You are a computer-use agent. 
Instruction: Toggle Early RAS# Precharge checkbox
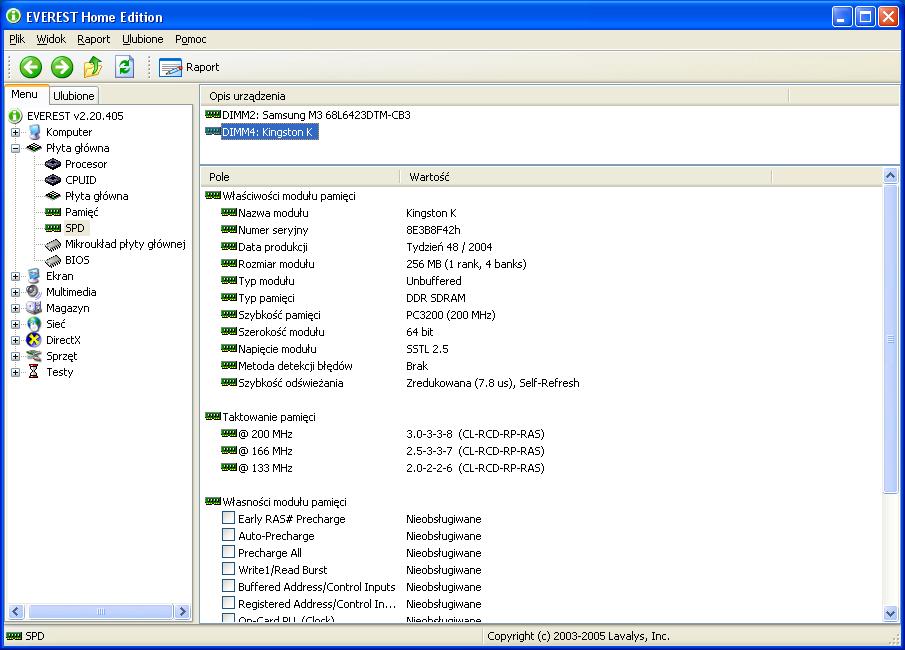pos(229,519)
